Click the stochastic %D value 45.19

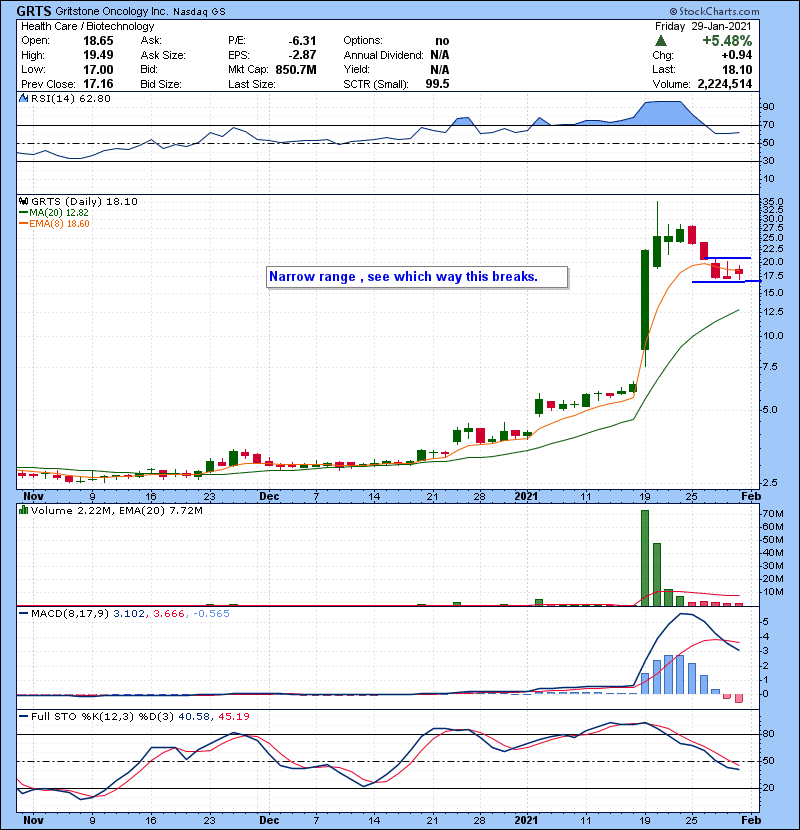[x=233, y=716]
